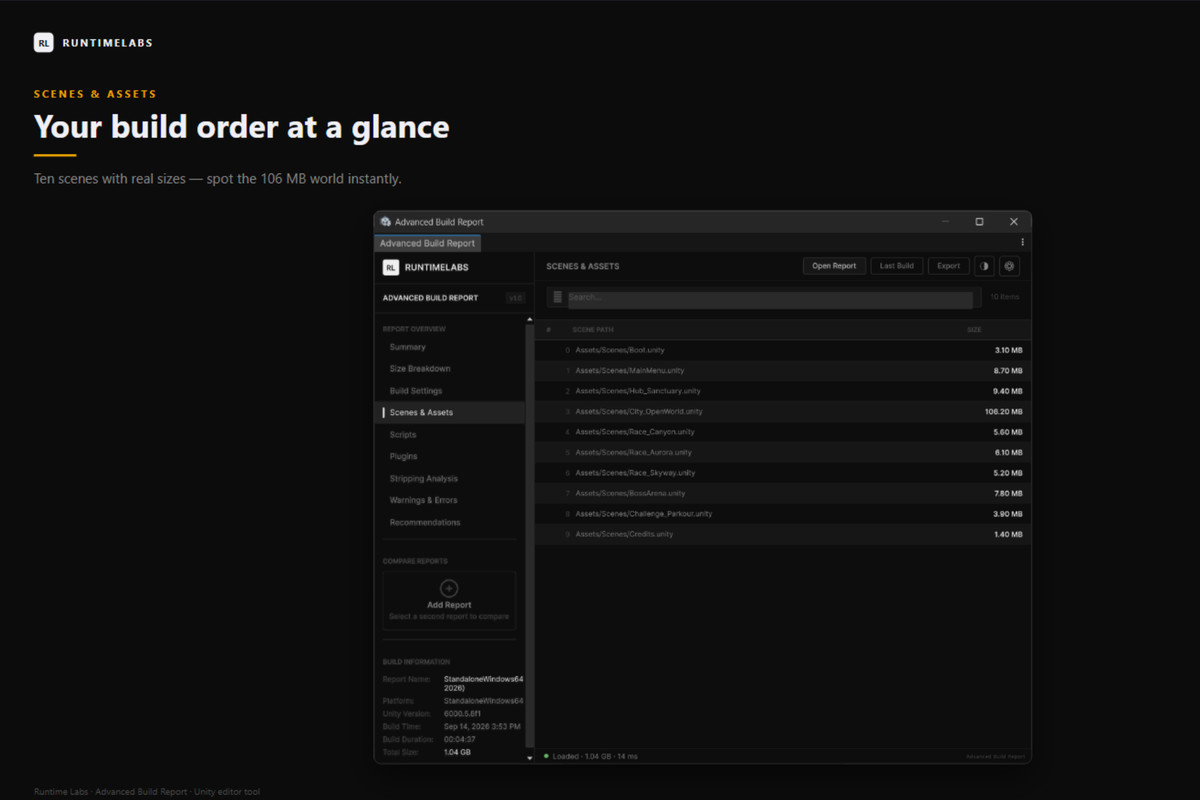Toggle the light/dark theme icon
The width and height of the screenshot is (1200, 800).
[x=984, y=266]
